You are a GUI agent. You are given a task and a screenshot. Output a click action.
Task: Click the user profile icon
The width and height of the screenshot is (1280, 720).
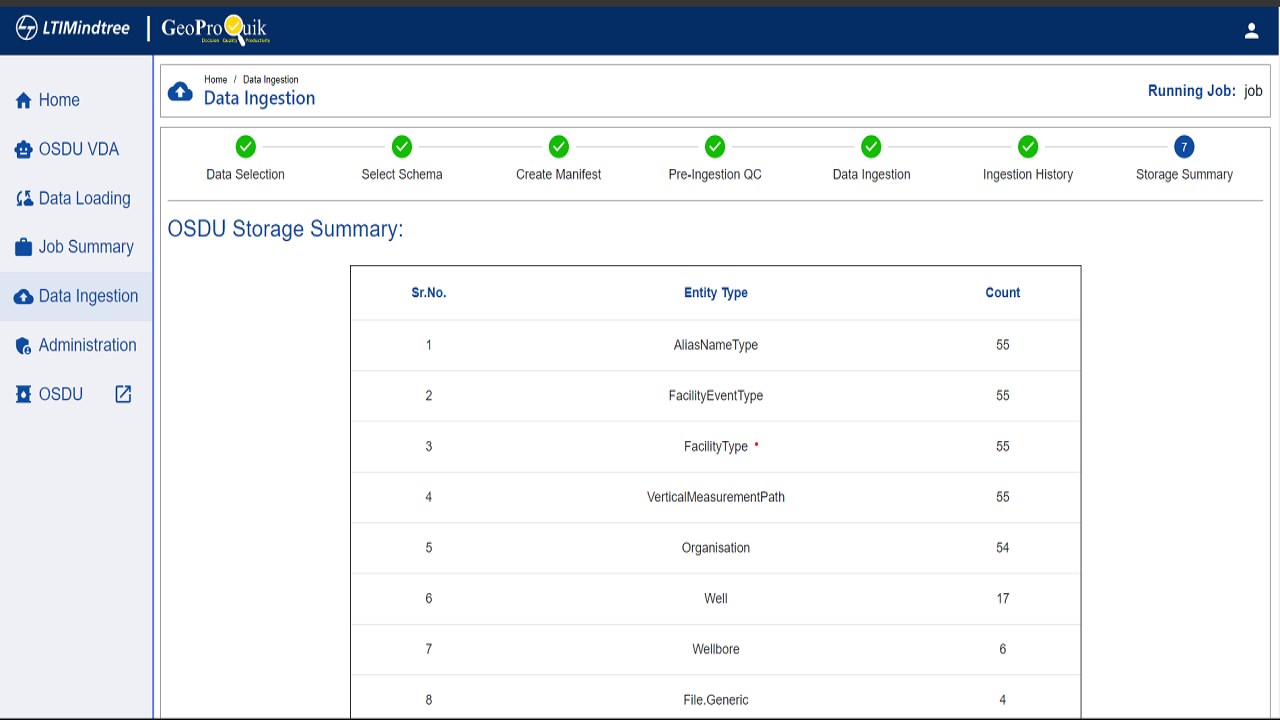coord(1251,31)
